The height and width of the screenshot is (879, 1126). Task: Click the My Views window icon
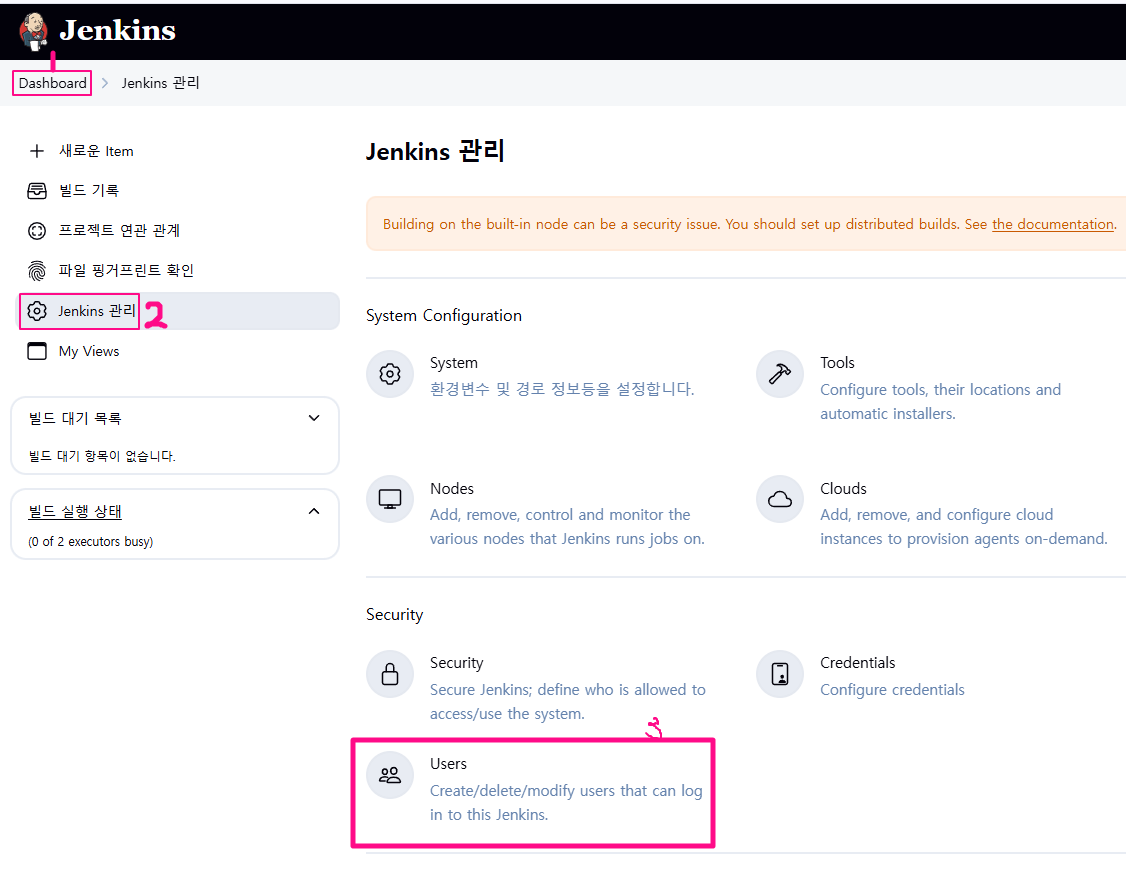coord(37,351)
